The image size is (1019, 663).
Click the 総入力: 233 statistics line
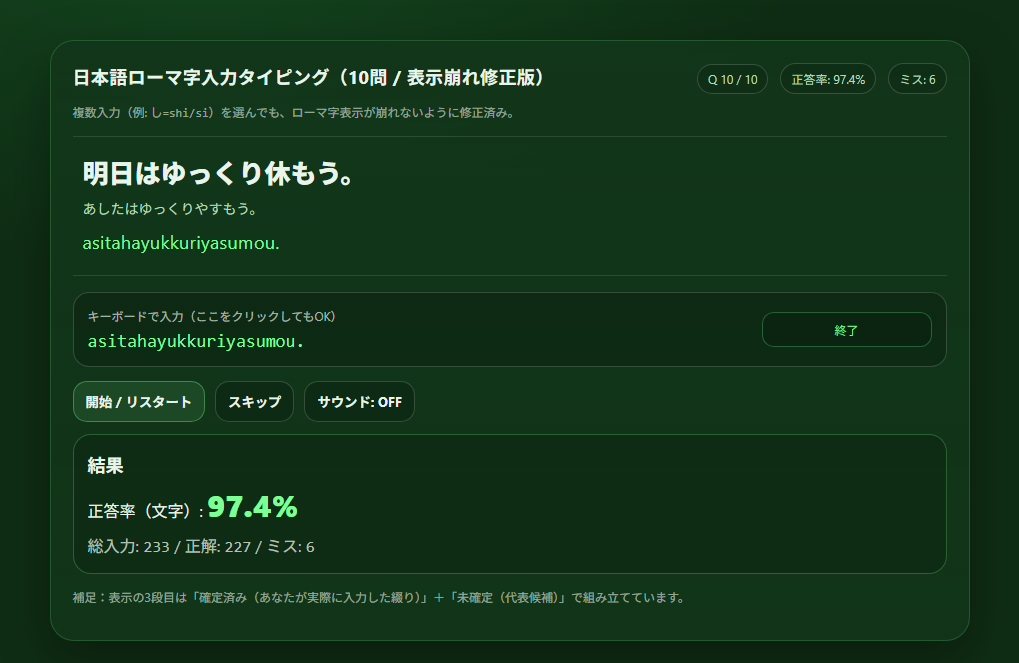[201, 547]
